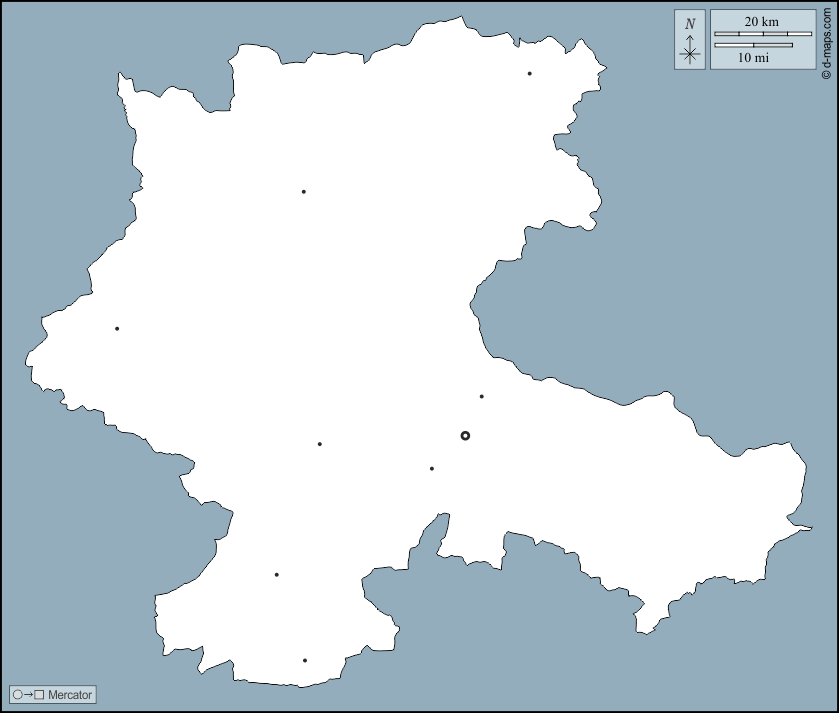Click the city dot just southwest of capital ring
The height and width of the screenshot is (713, 839).
click(432, 468)
